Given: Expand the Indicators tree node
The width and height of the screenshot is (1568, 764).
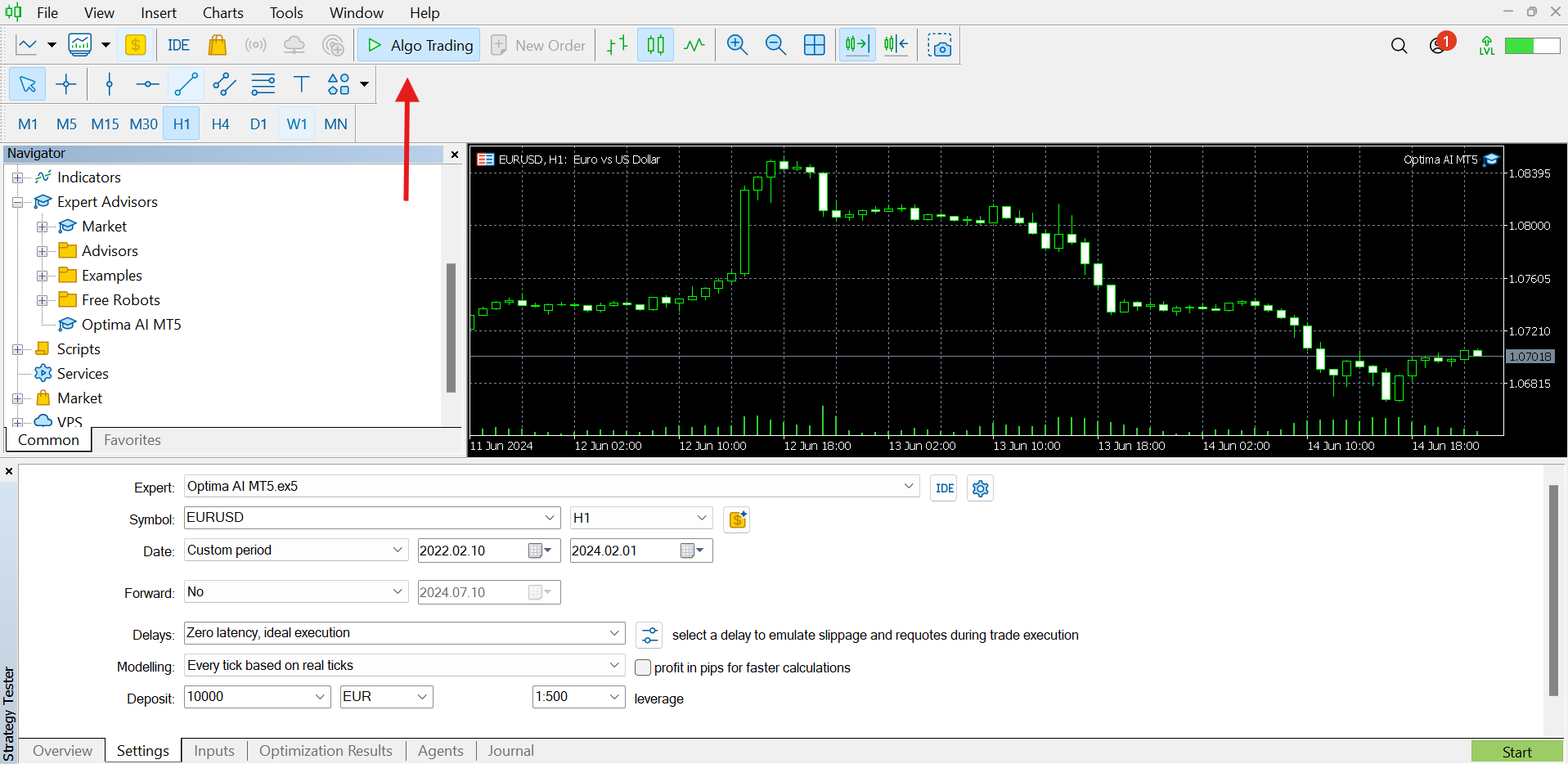Looking at the screenshot, I should (17, 178).
